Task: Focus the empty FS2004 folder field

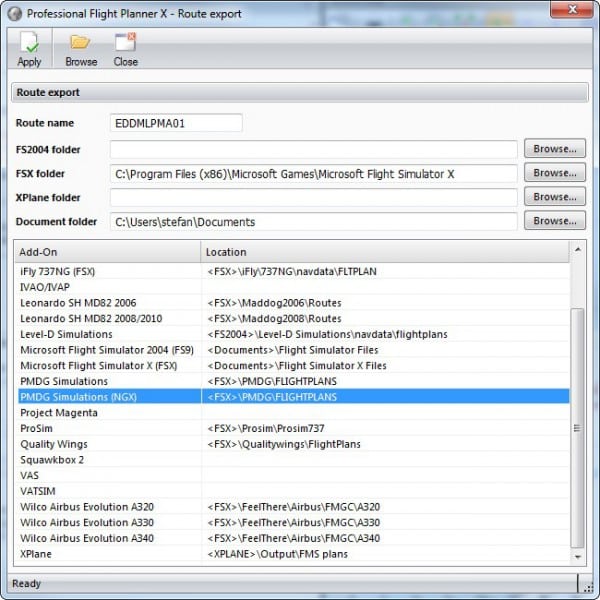Action: pyautogui.click(x=313, y=149)
